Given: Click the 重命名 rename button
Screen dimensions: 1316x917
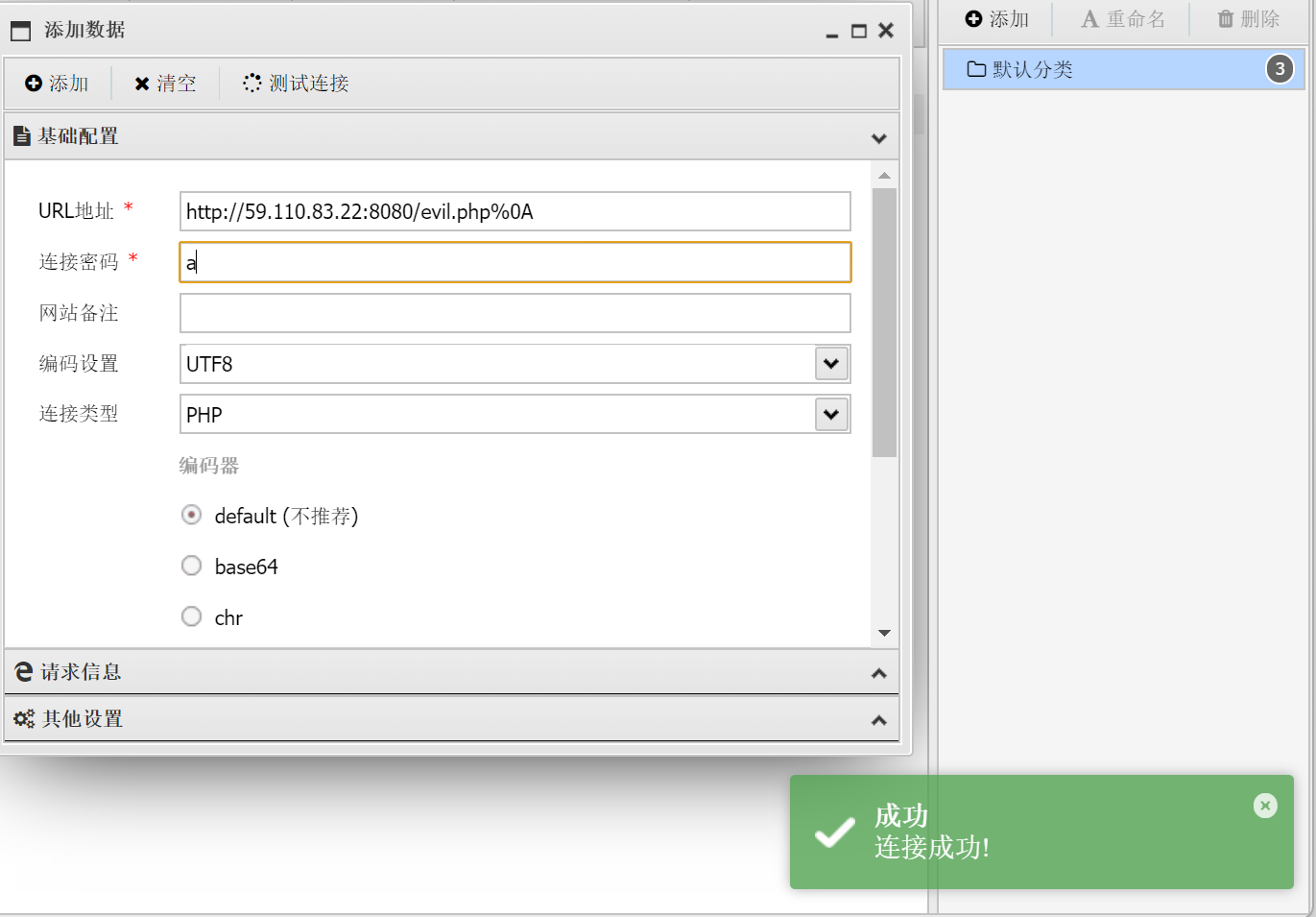Looking at the screenshot, I should [x=1122, y=19].
